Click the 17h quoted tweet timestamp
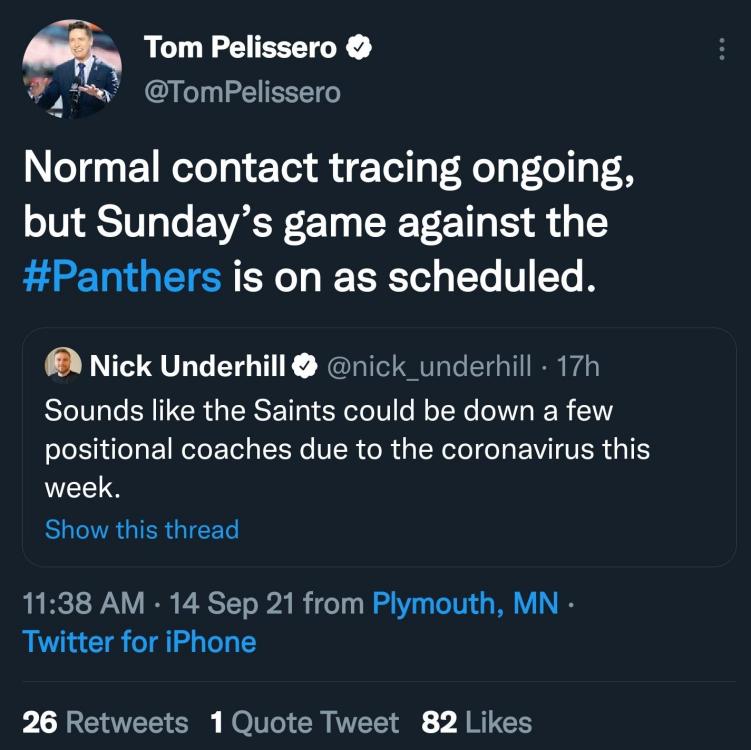Screen dimensions: 751x750 click(578, 367)
